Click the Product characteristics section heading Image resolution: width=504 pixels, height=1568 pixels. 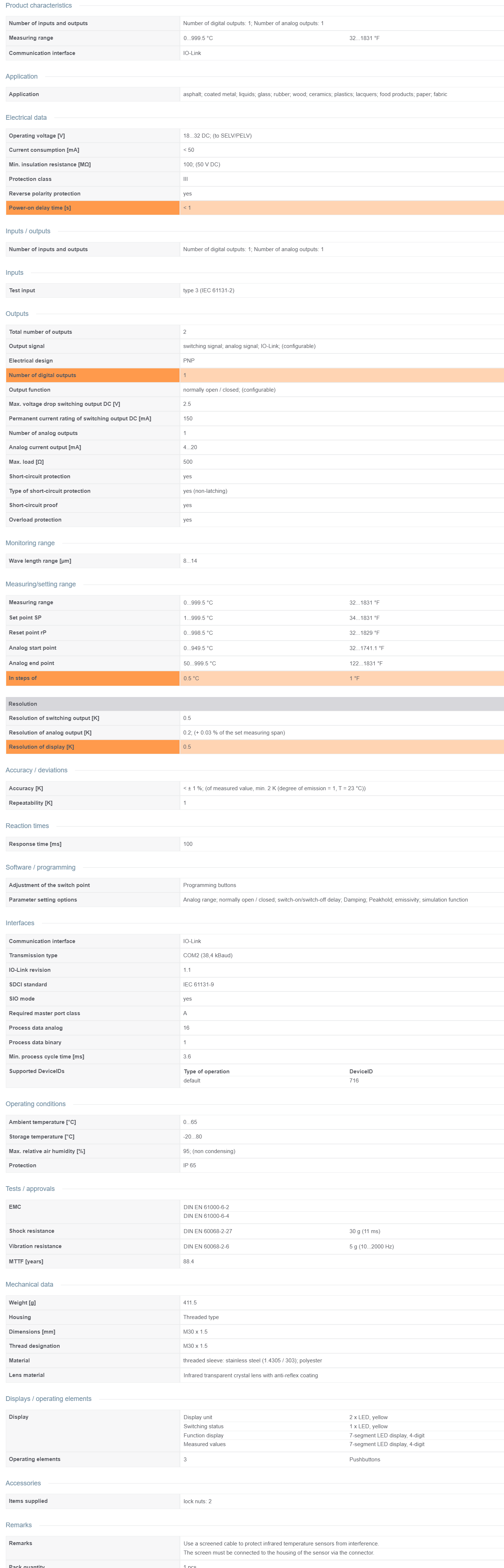[38, 5]
